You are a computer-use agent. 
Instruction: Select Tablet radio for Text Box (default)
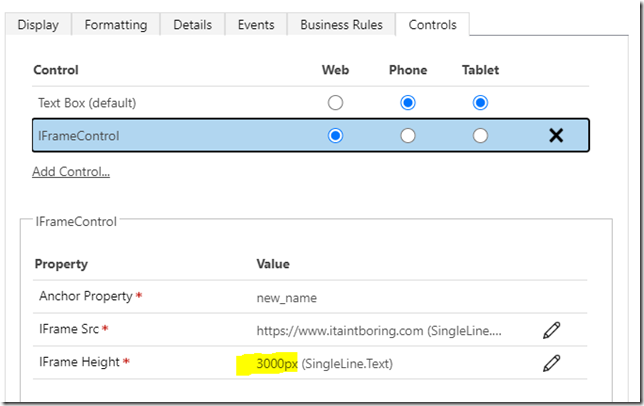[x=480, y=102]
